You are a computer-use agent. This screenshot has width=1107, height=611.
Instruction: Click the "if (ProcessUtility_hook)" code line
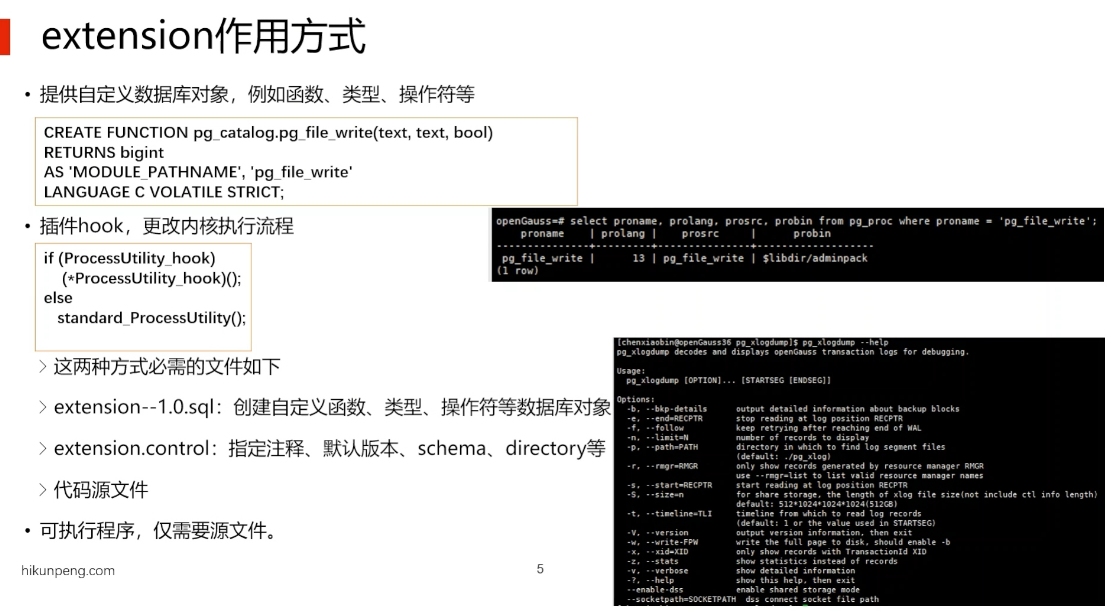[130, 259]
